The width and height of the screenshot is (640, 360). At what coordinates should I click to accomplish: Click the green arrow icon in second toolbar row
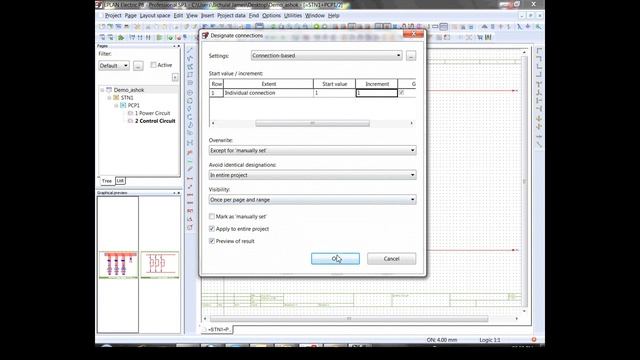121,37
